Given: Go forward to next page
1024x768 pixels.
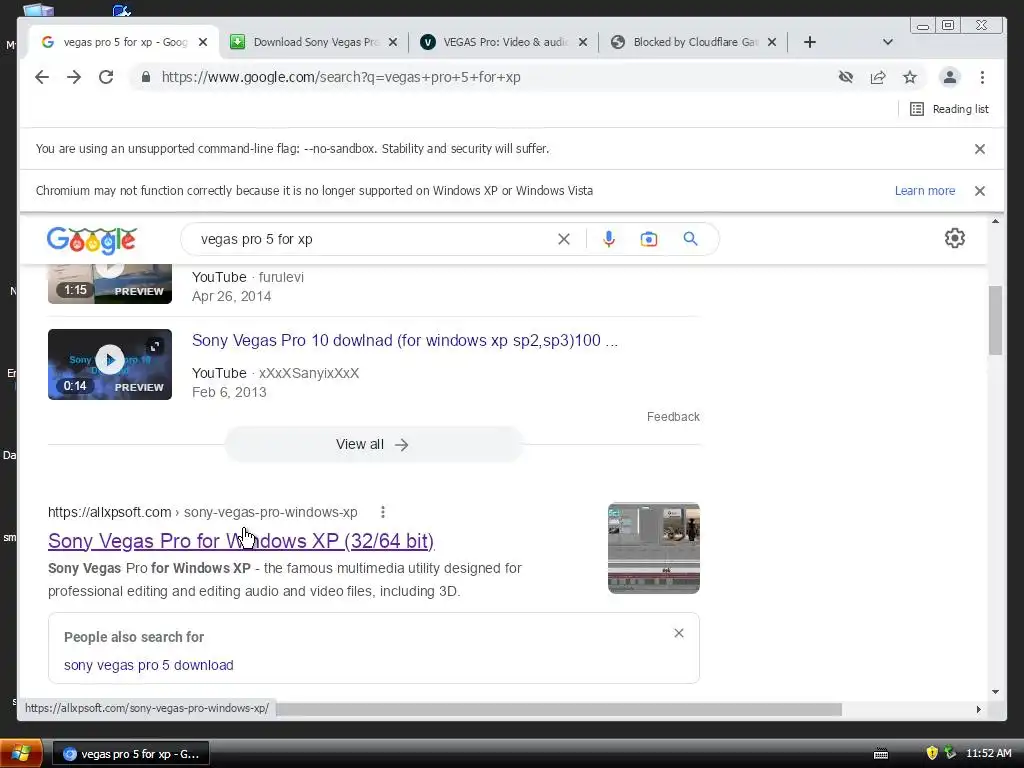Looking at the screenshot, I should 74,77.
